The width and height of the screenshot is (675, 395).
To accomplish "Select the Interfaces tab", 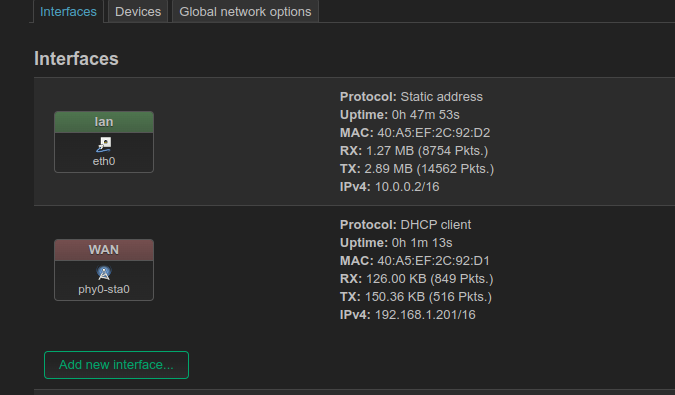I will (x=68, y=12).
